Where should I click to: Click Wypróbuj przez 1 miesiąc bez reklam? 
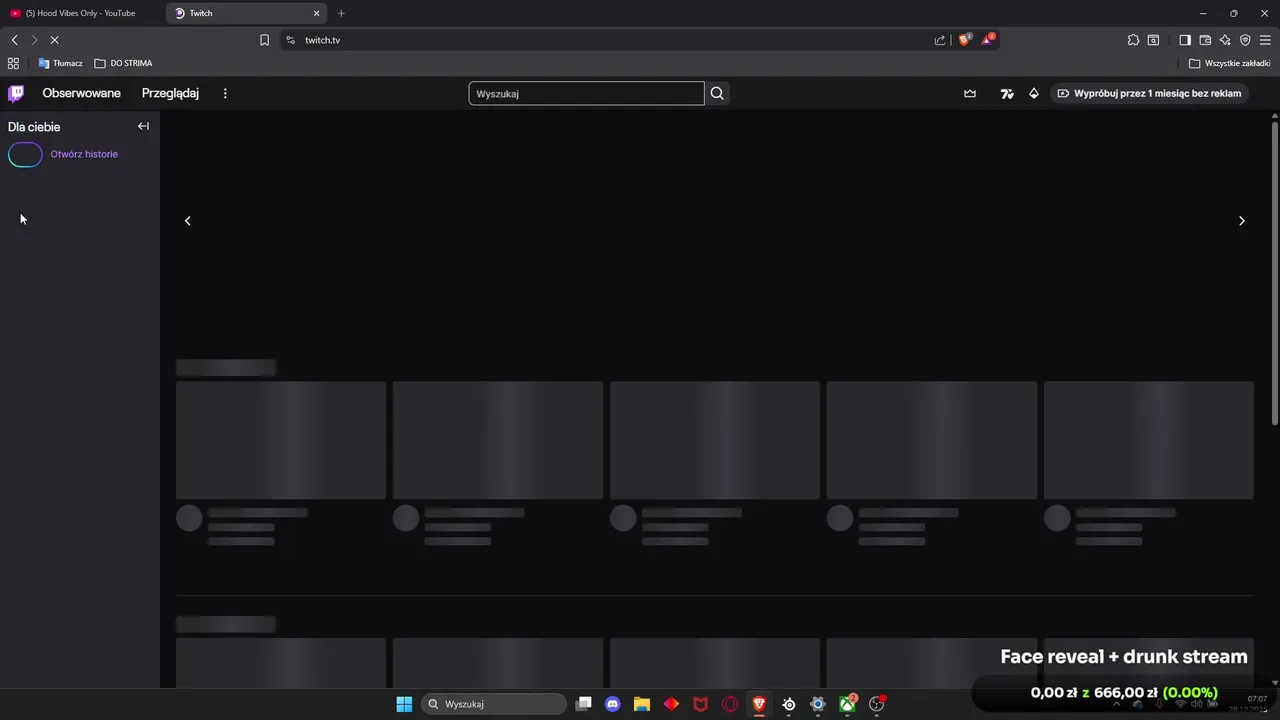coord(1150,93)
